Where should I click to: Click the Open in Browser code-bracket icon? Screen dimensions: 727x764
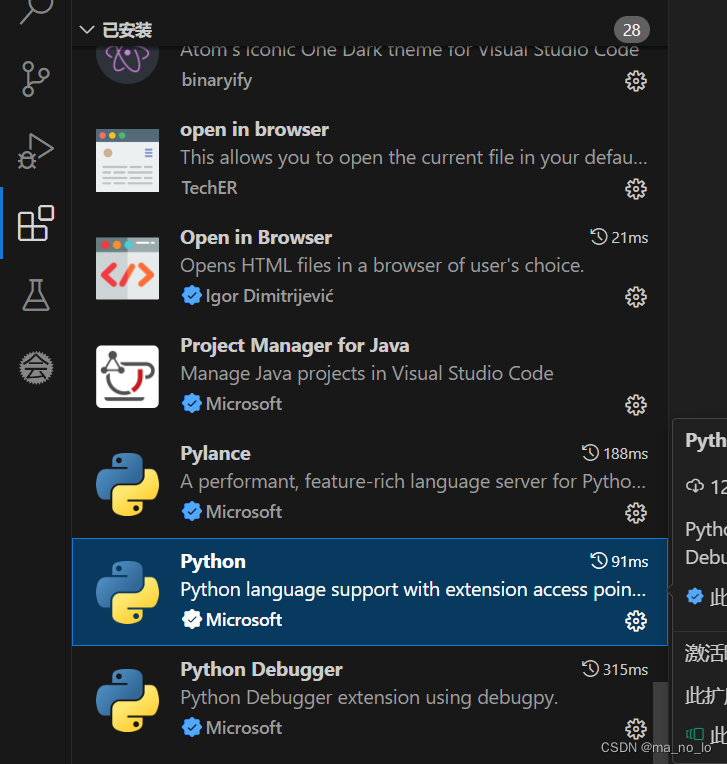coord(127,268)
